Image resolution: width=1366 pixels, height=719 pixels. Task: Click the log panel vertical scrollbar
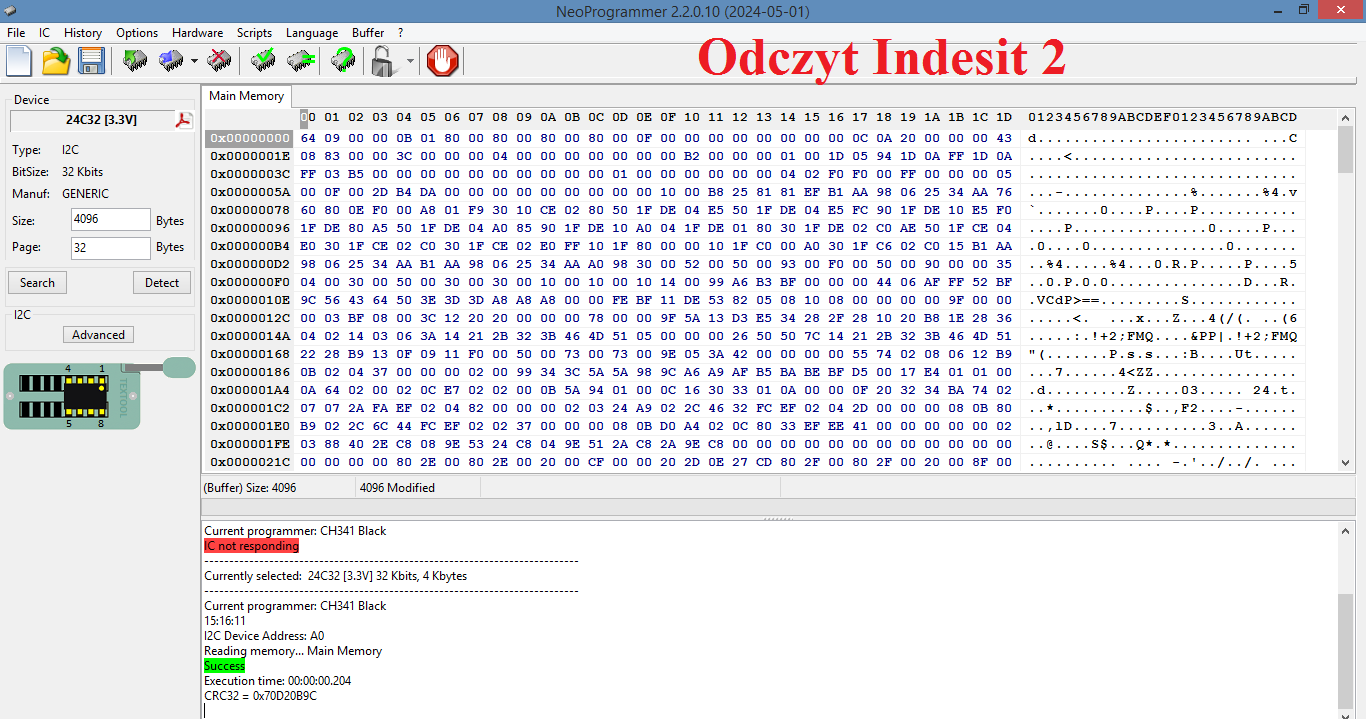1345,620
